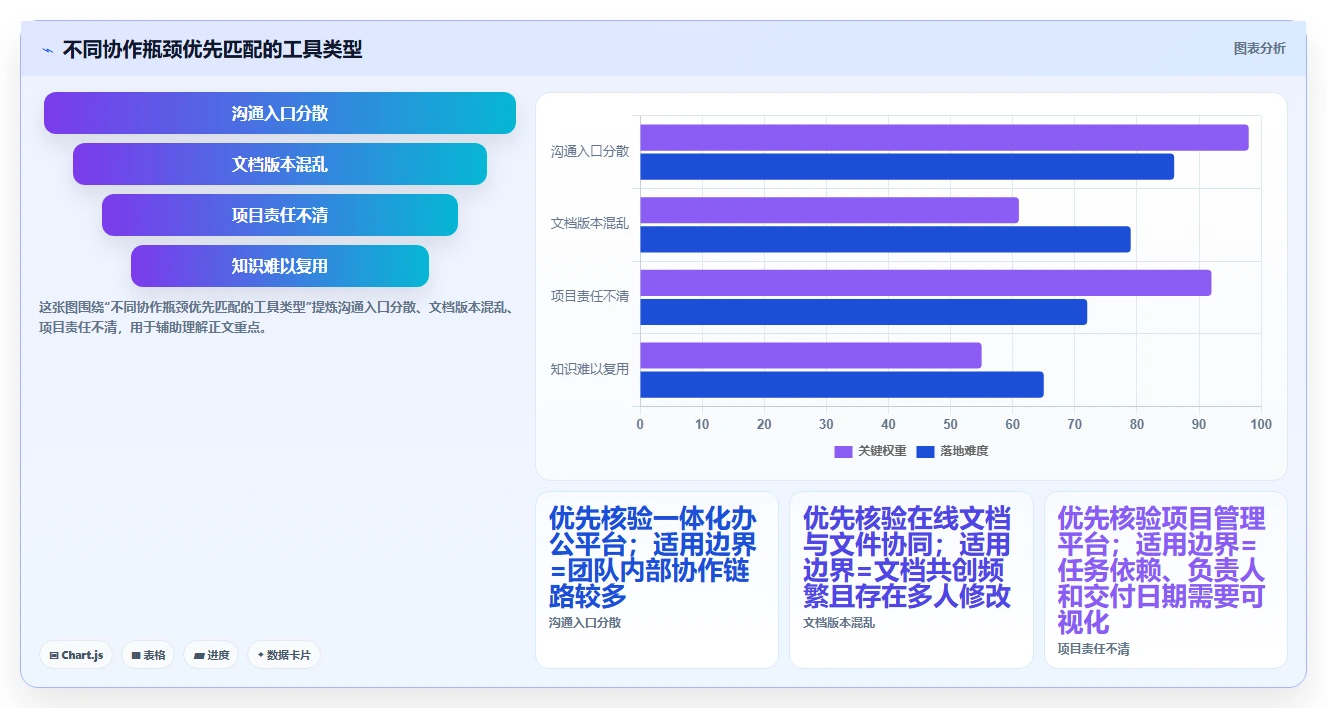1327x708 pixels.
Task: Click the x-axis value 0
Action: click(x=640, y=424)
